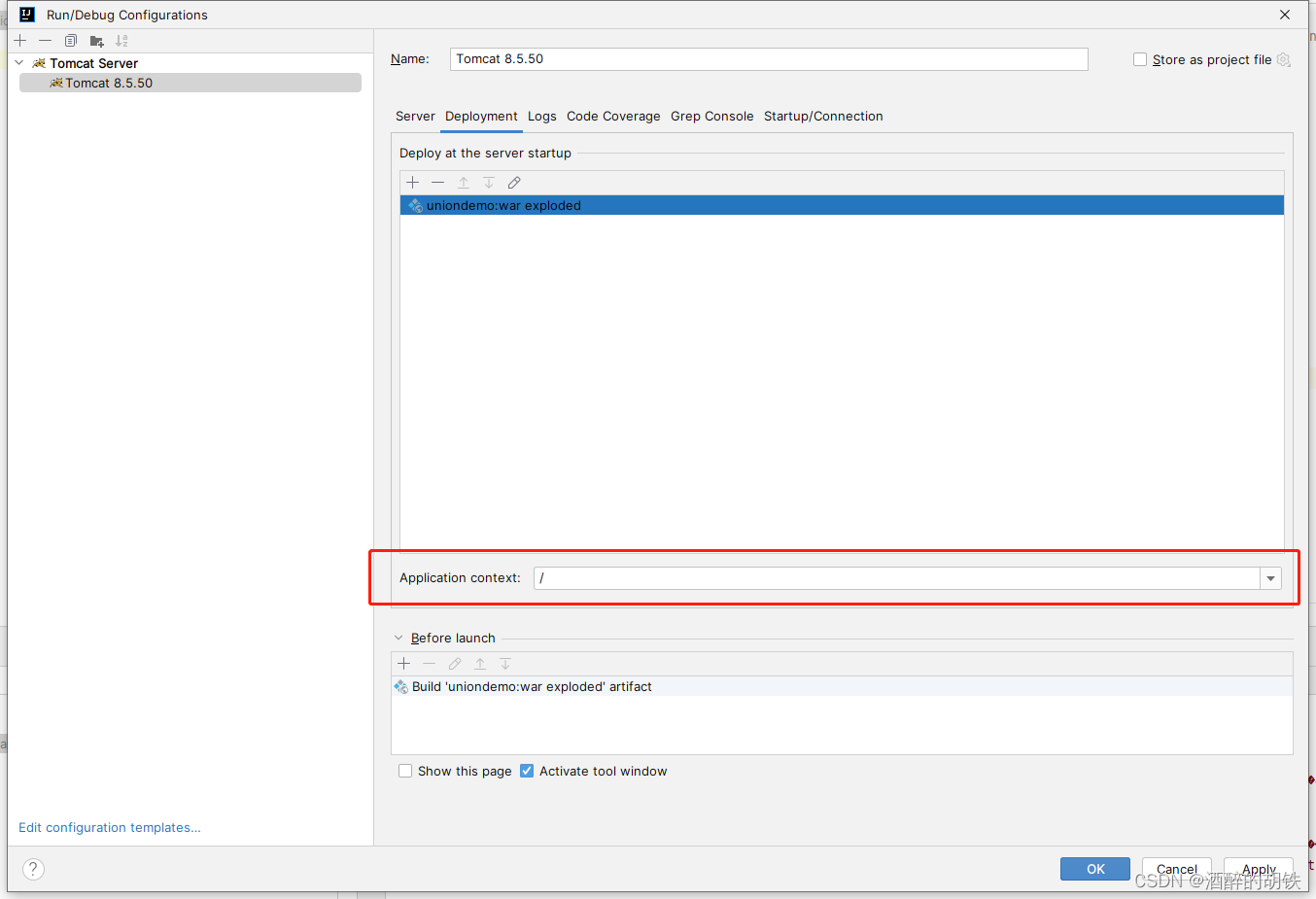The width and height of the screenshot is (1316, 899).
Task: Edit the configuration Name field
Action: pos(769,59)
